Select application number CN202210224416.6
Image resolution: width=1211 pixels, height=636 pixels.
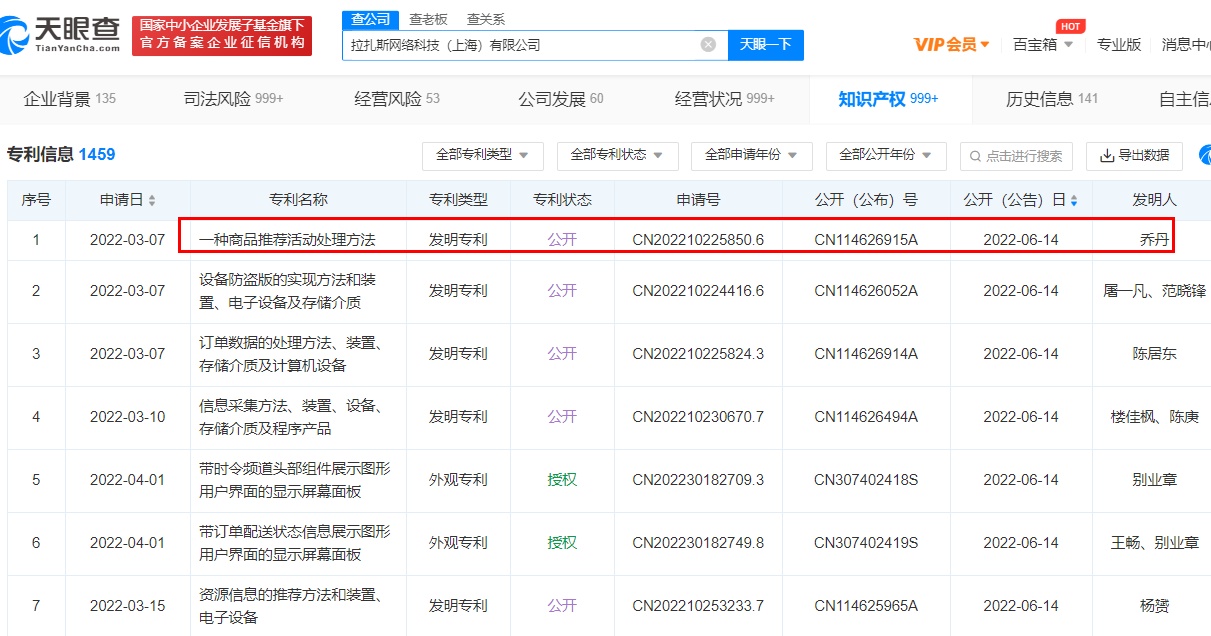(x=698, y=291)
